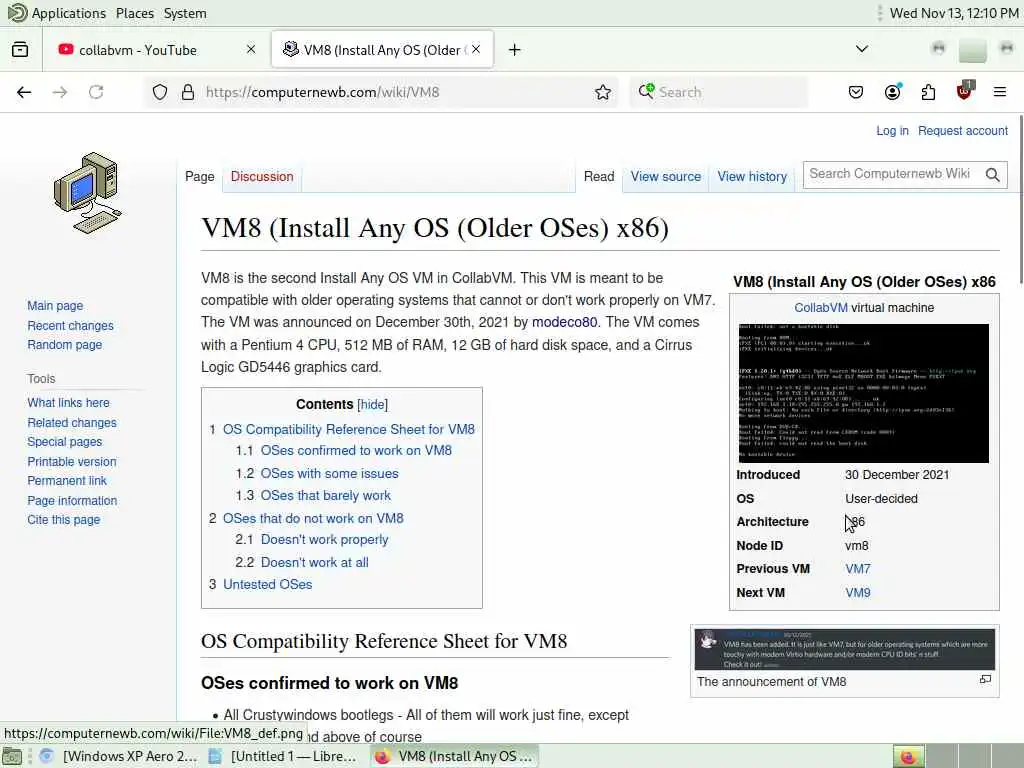This screenshot has height=768, width=1024.
Task: Focus the Search Computernewb Wiki field
Action: tap(891, 174)
